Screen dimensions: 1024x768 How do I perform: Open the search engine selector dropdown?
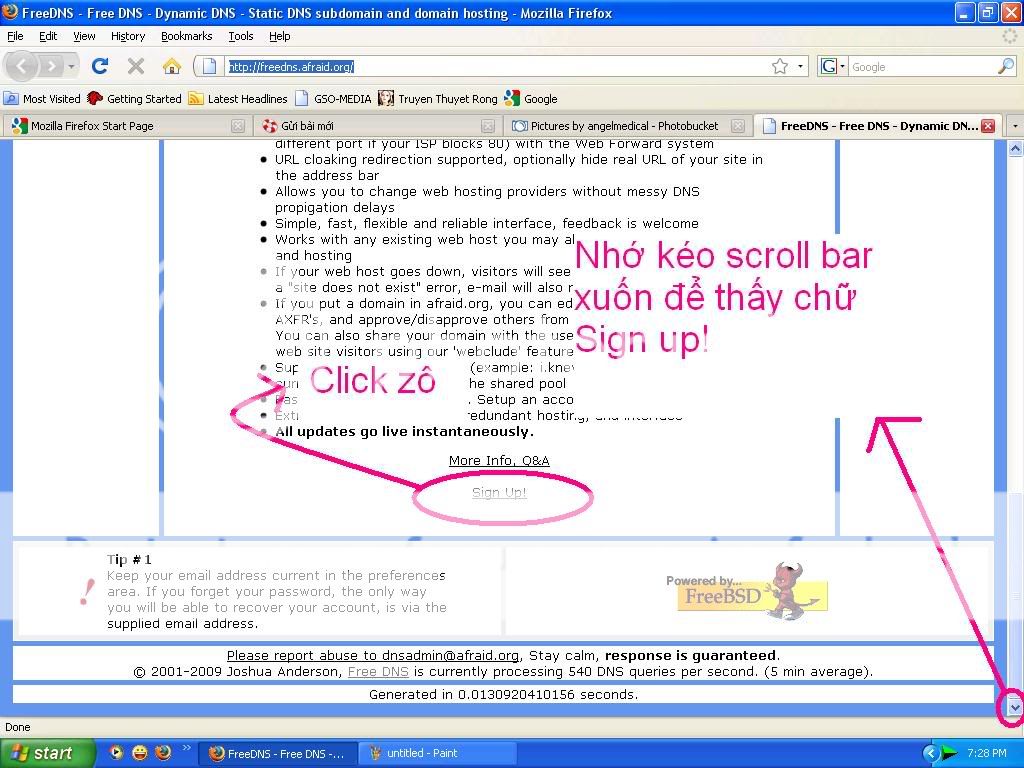833,66
